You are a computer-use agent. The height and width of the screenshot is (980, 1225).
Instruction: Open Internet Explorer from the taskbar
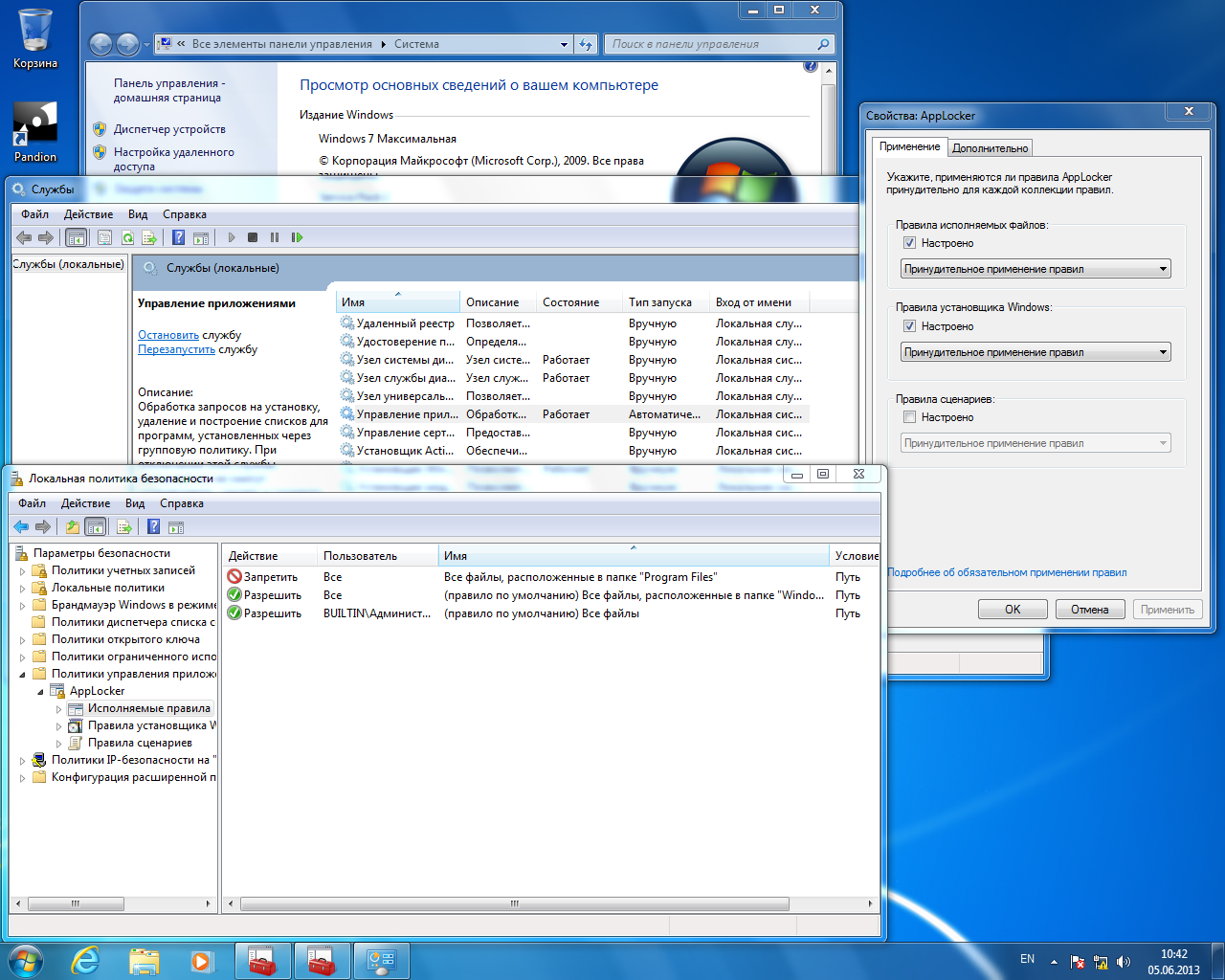tap(86, 960)
